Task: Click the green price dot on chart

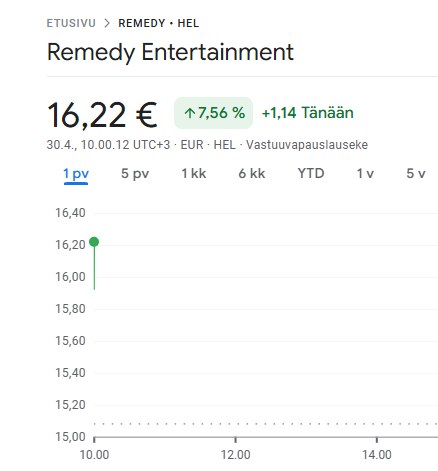Action: click(94, 242)
